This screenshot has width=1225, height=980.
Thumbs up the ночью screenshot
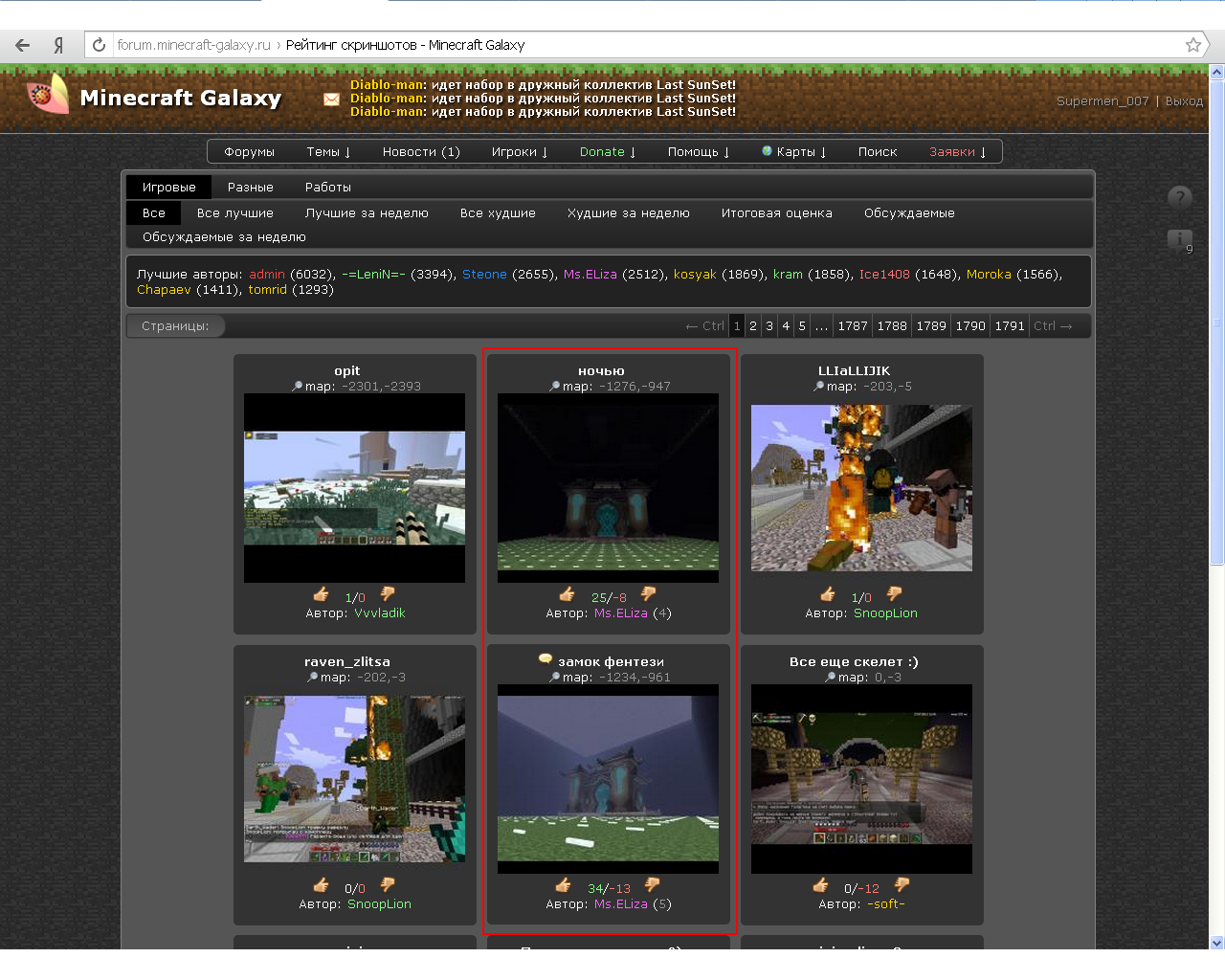pyautogui.click(x=568, y=595)
